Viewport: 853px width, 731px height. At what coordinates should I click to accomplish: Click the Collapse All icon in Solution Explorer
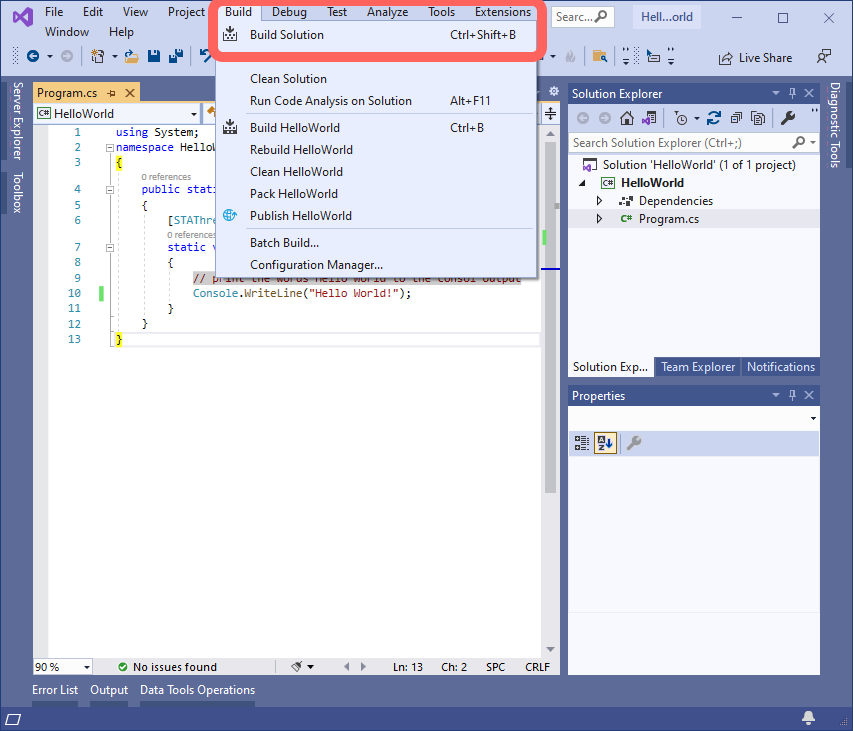point(736,118)
